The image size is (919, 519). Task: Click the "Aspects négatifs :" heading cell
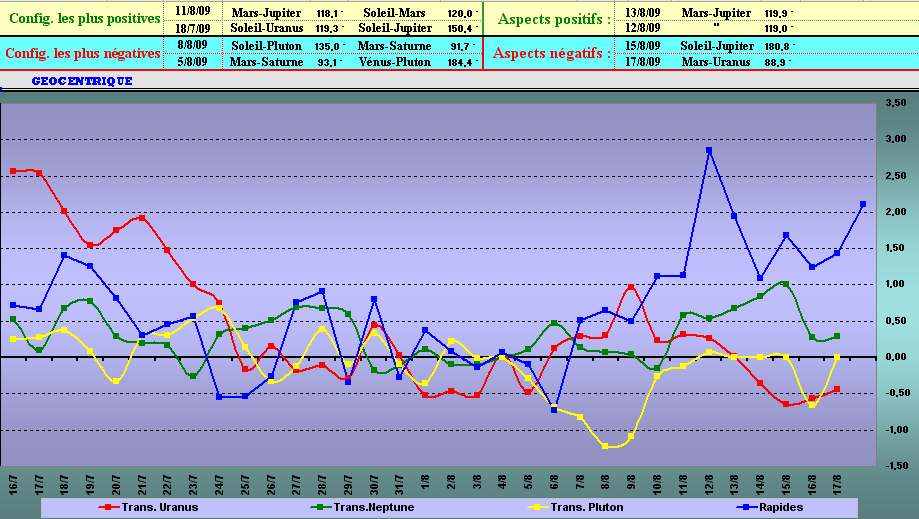tap(552, 53)
